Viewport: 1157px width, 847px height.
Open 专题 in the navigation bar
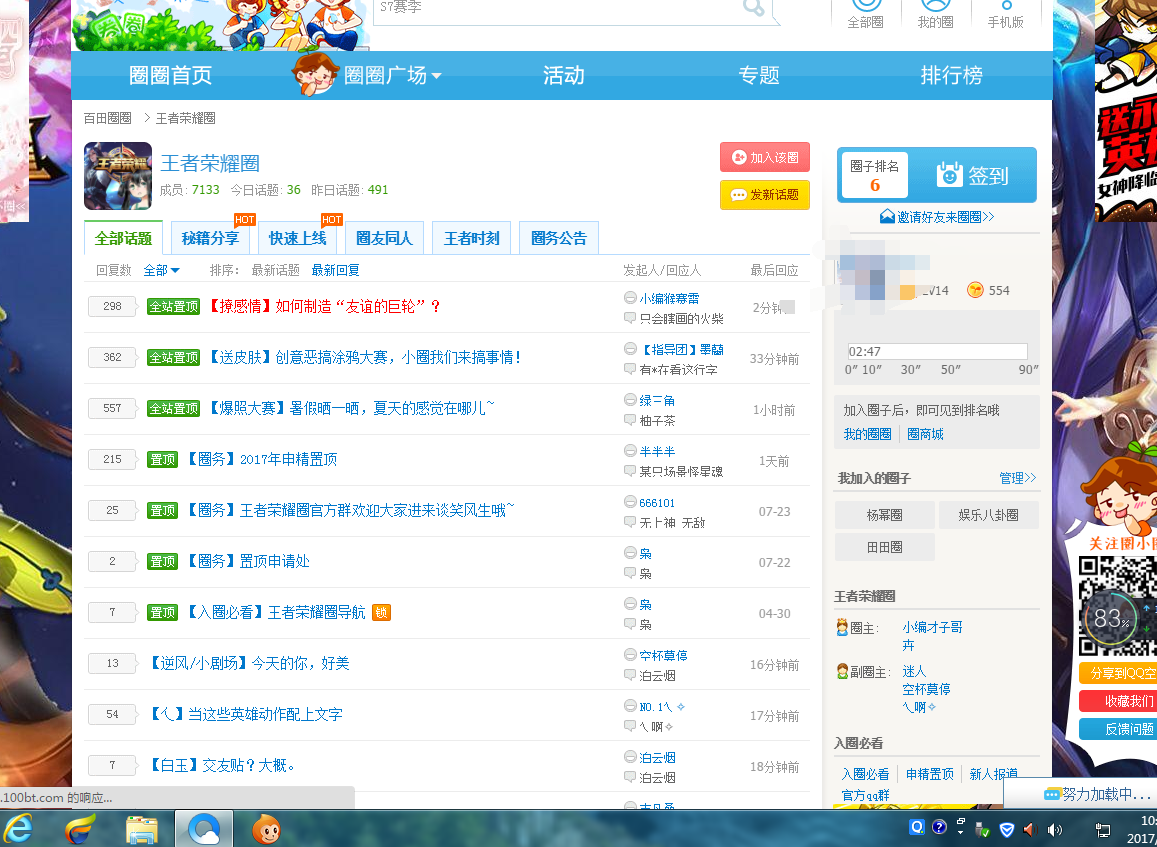click(x=759, y=75)
